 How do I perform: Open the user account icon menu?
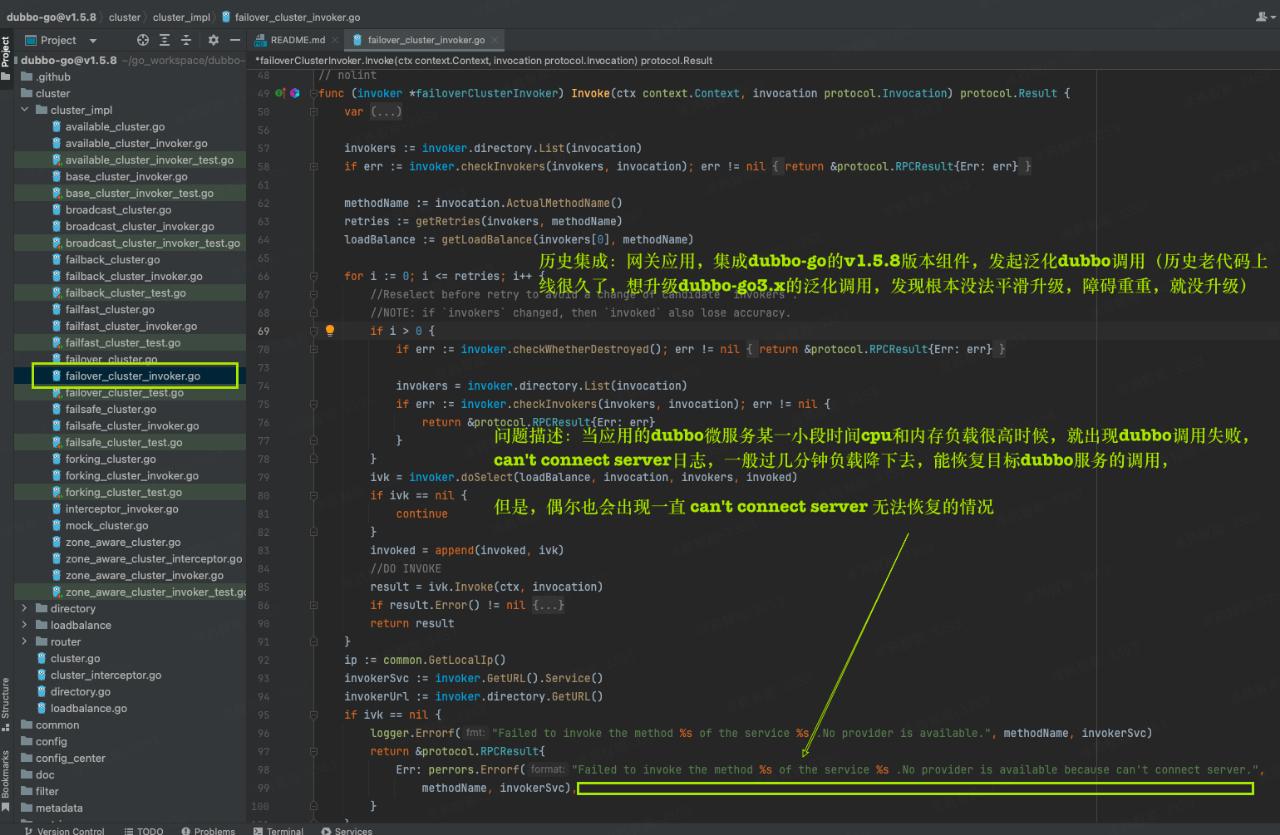click(x=1265, y=17)
